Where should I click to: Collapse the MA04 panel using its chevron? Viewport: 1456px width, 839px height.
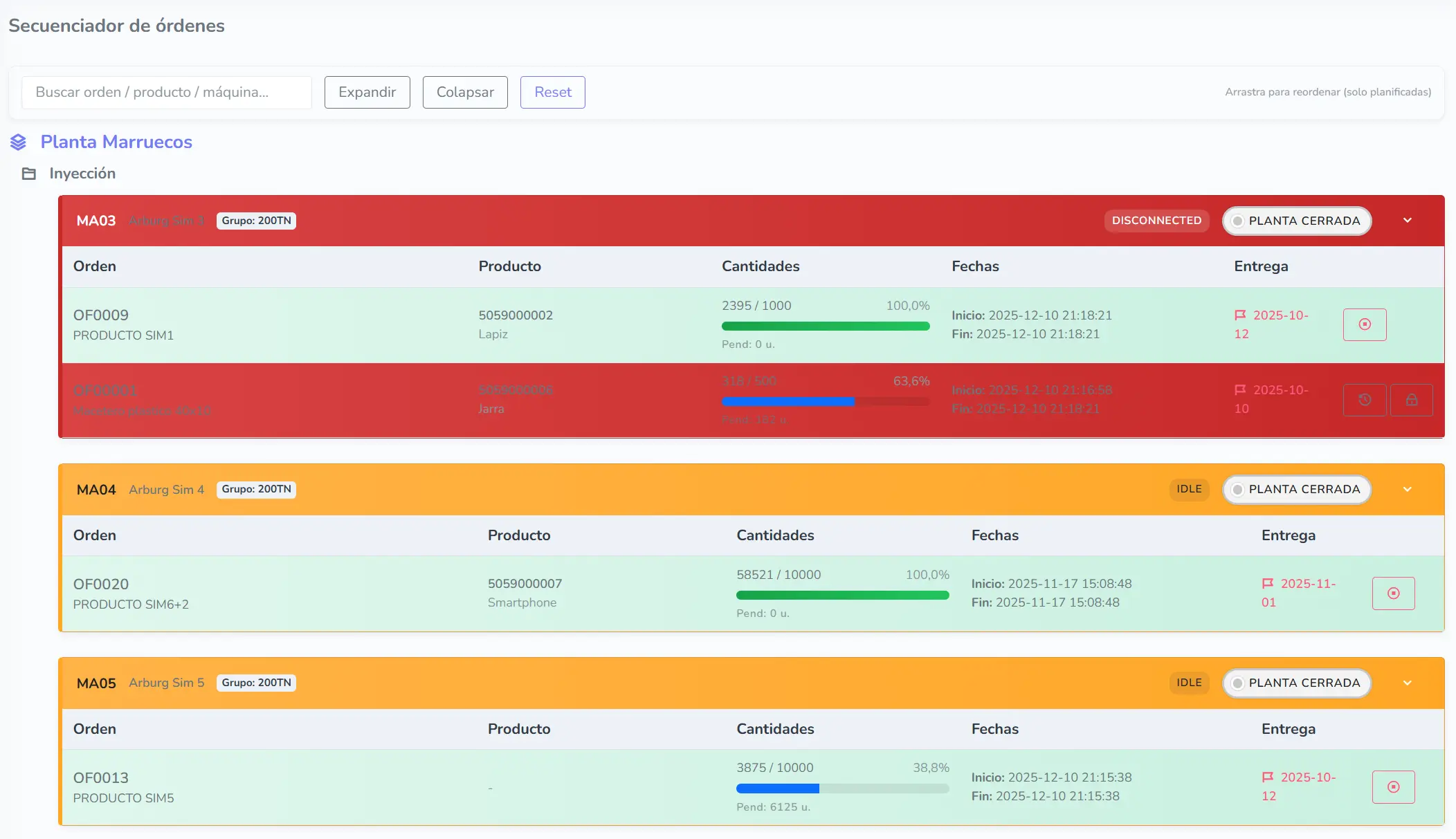pos(1407,490)
